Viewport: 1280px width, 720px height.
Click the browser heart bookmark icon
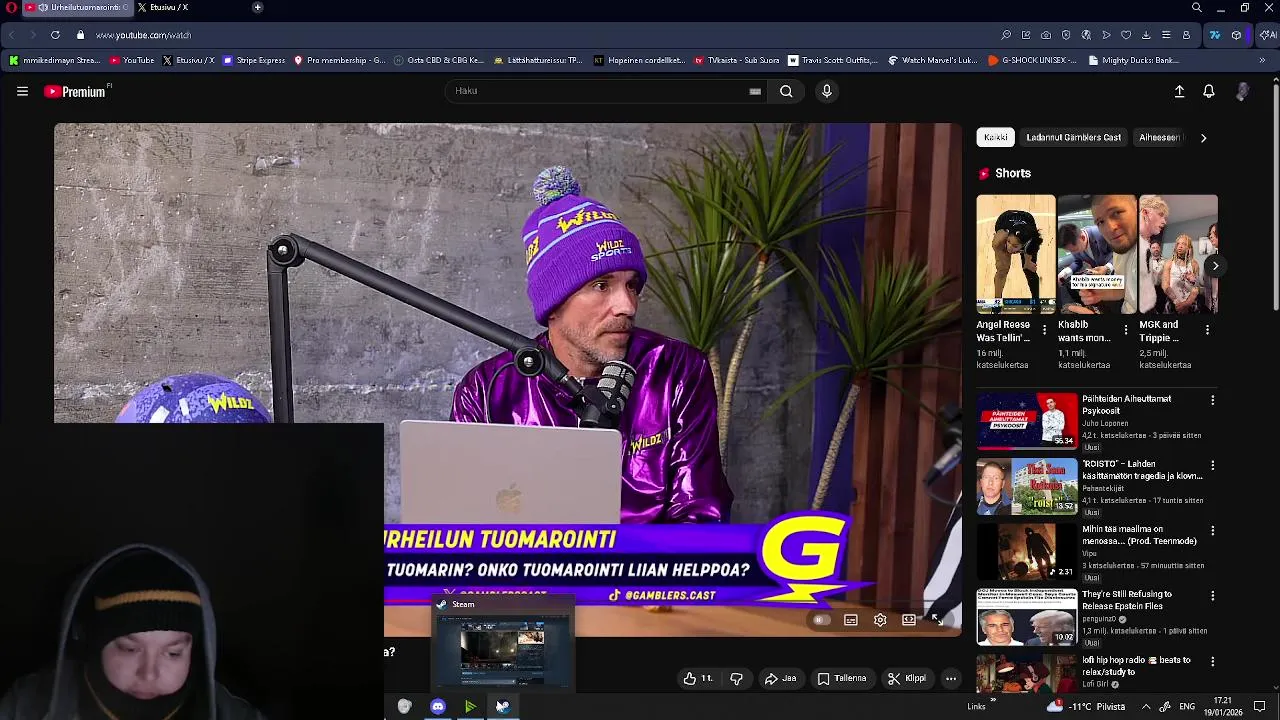click(x=1126, y=35)
